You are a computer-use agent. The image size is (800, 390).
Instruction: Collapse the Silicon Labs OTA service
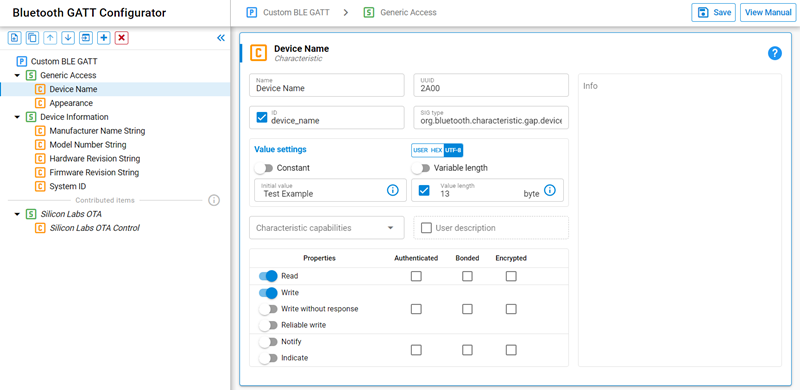click(17, 214)
